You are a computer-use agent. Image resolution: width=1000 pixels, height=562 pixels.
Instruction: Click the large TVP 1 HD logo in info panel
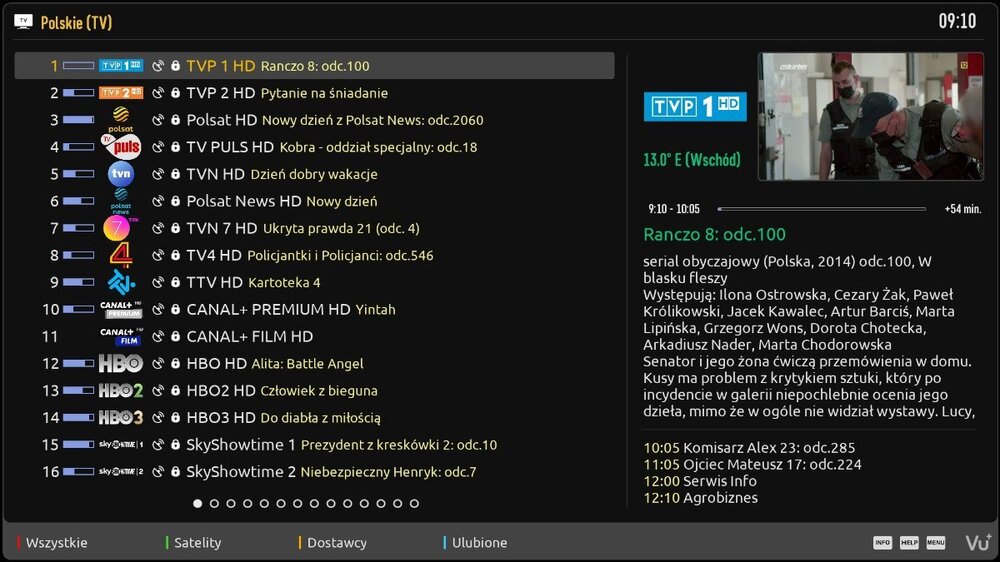(695, 106)
